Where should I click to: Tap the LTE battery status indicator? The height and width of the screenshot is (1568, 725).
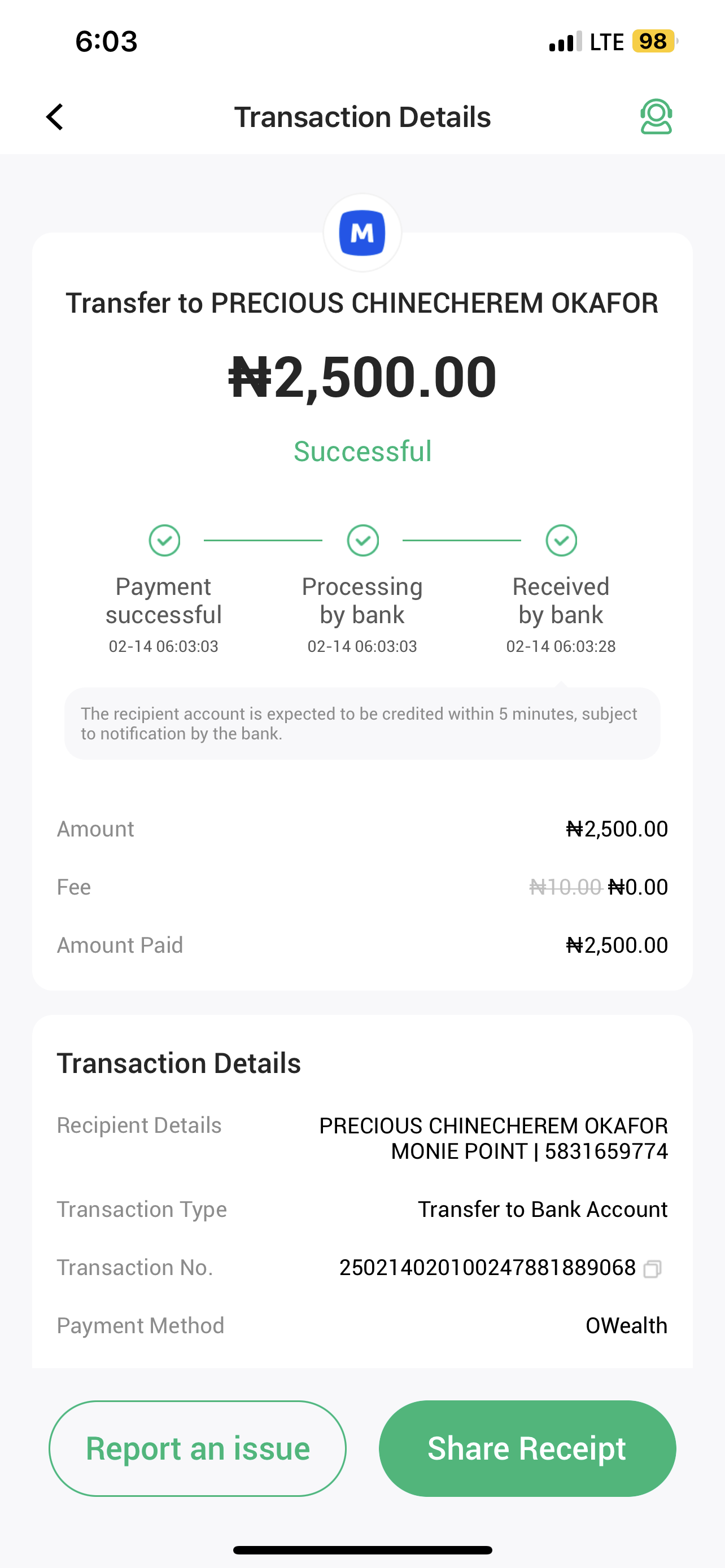click(x=653, y=41)
